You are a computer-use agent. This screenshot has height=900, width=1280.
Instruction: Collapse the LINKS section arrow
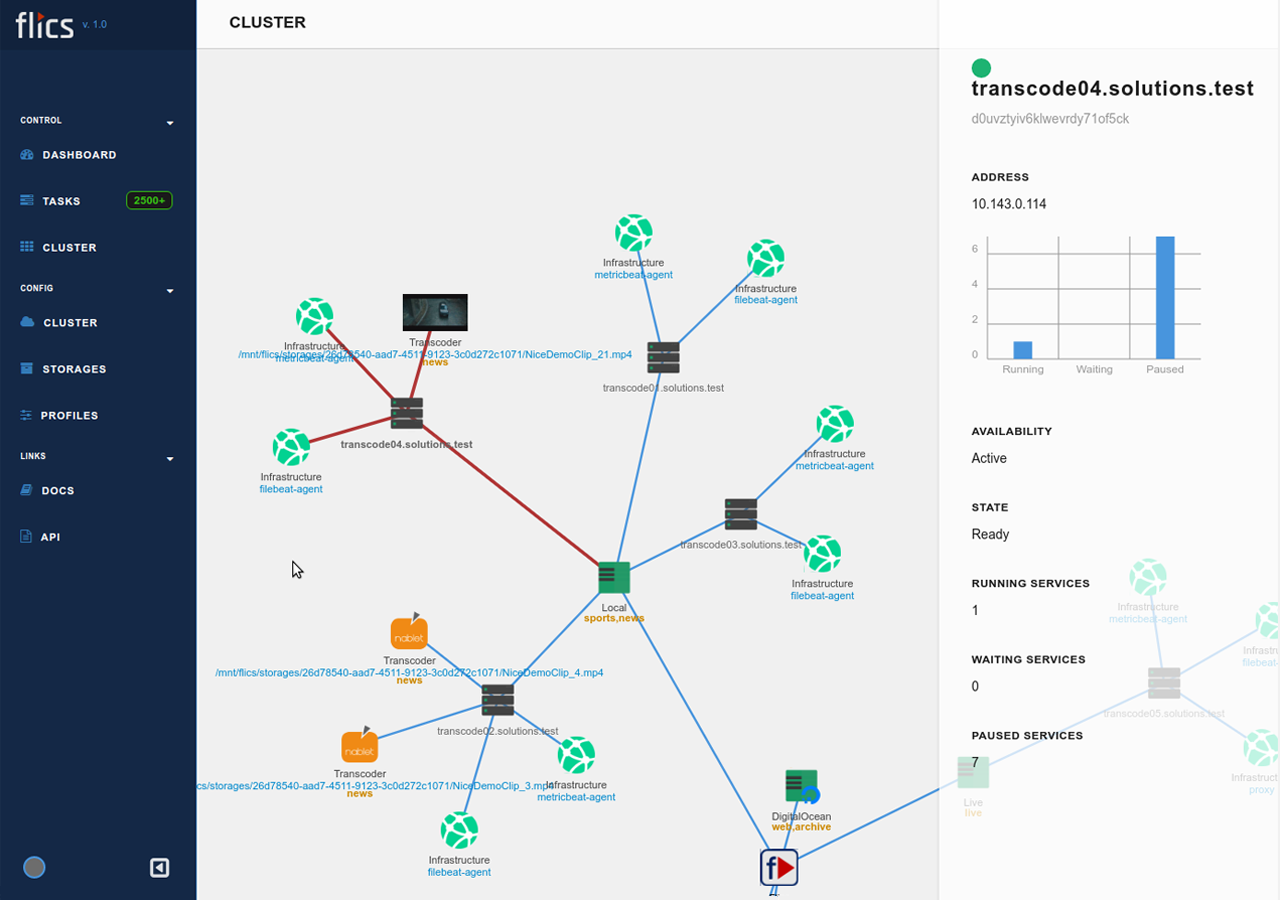click(170, 459)
